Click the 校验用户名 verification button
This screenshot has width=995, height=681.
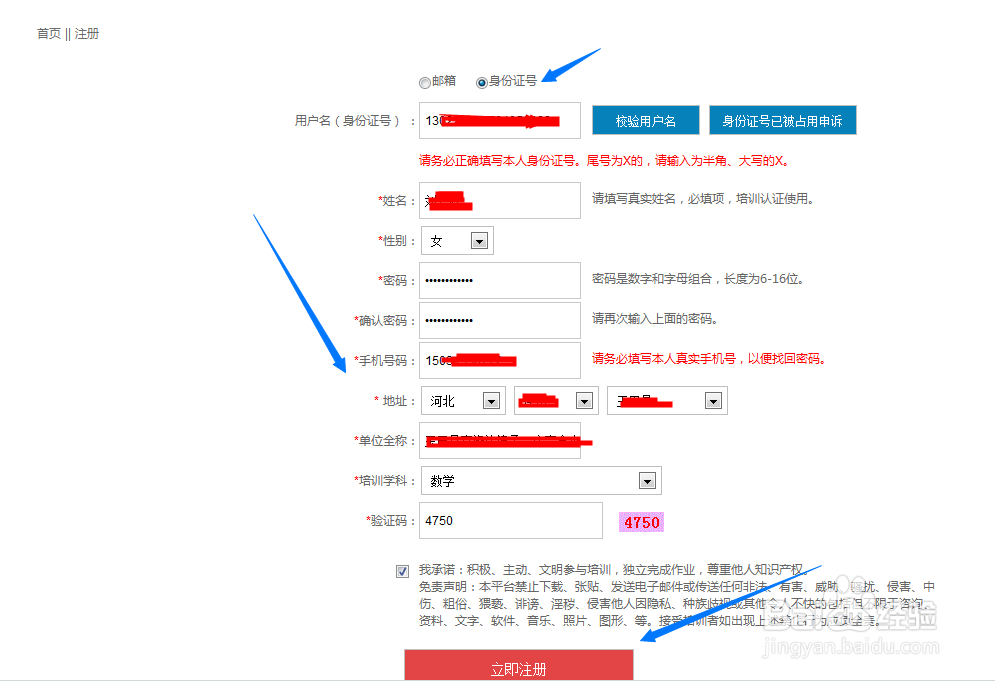(645, 119)
